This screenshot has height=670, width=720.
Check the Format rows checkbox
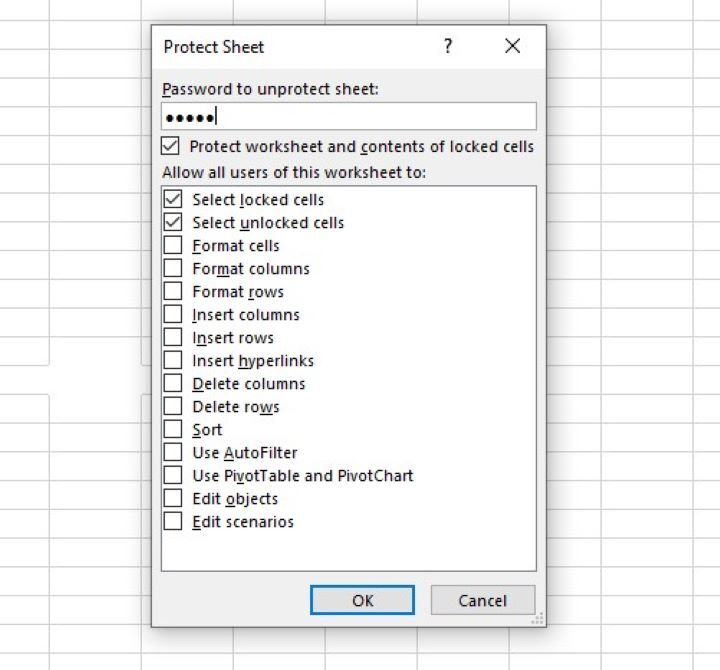pos(173,292)
